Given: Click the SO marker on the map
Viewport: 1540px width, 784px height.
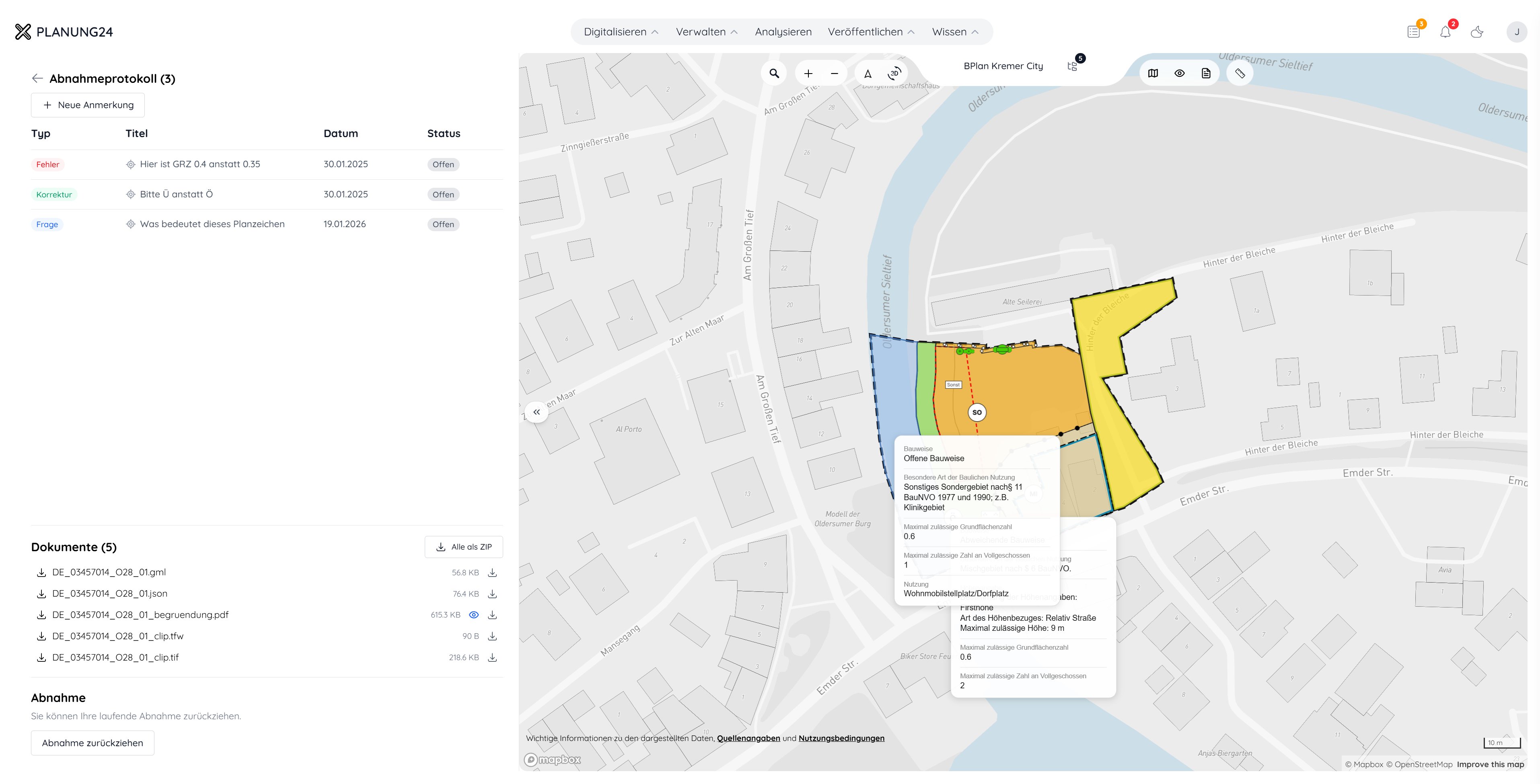Looking at the screenshot, I should point(977,413).
